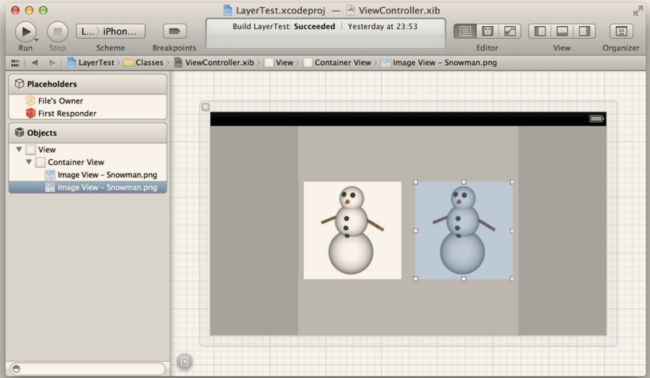Collapse the Container View disclosure triangle
This screenshot has height=378, width=650.
(x=29, y=162)
